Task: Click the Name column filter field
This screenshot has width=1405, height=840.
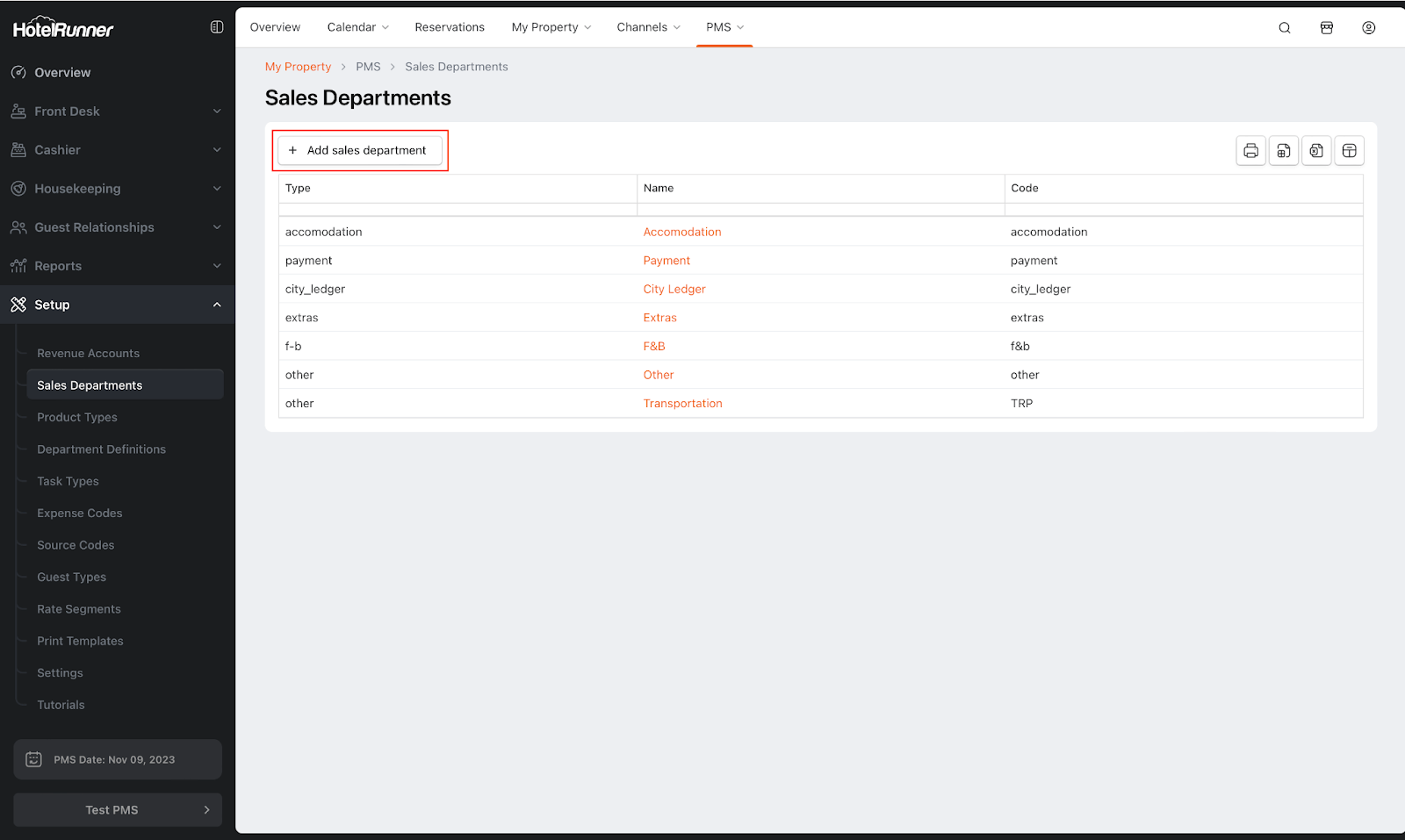Action: click(x=819, y=210)
